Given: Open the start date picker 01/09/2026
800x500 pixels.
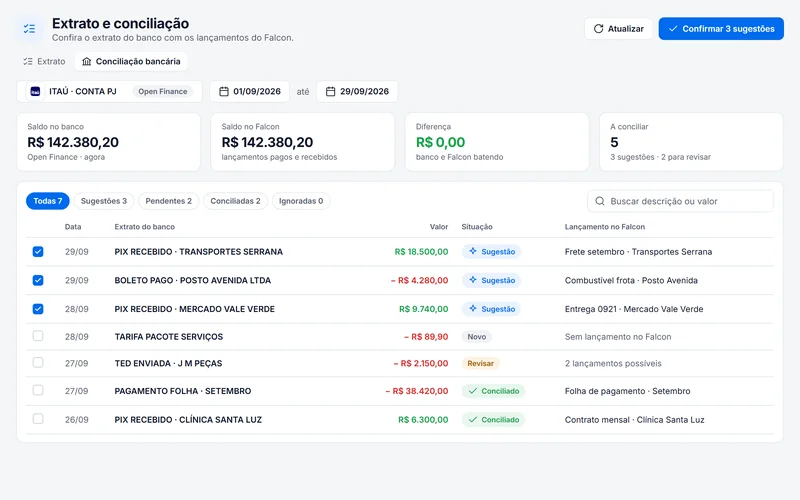Looking at the screenshot, I should click(250, 91).
